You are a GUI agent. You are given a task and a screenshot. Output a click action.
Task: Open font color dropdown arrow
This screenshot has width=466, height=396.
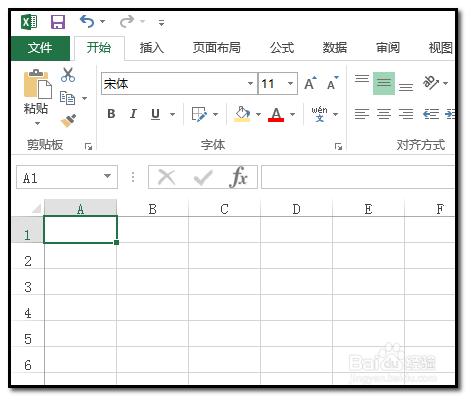[x=292, y=115]
